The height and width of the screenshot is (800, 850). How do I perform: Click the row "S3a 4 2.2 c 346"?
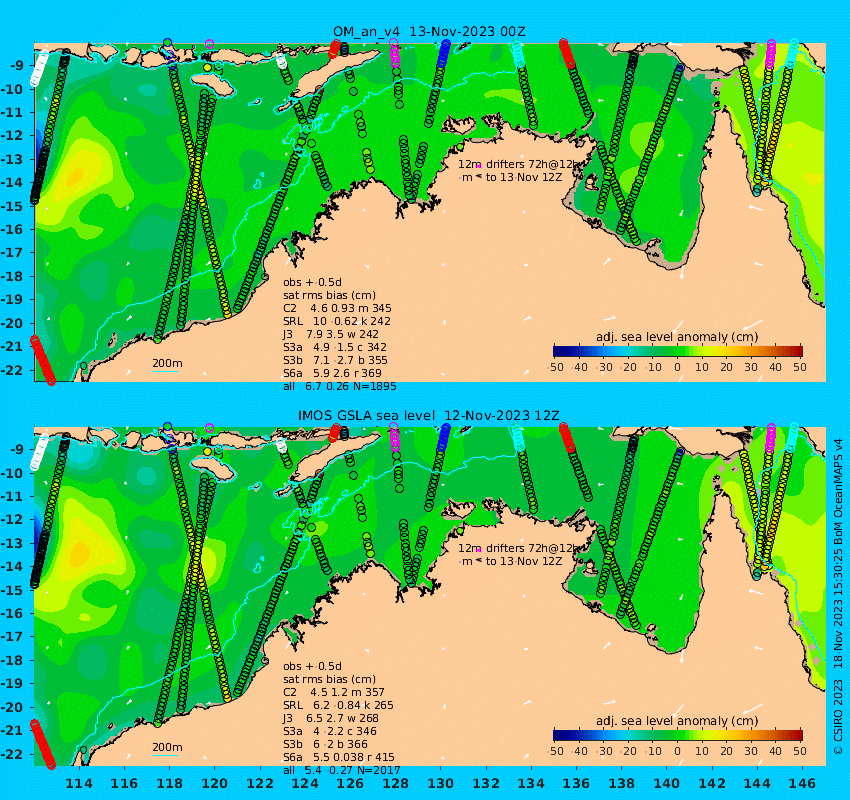coord(330,732)
